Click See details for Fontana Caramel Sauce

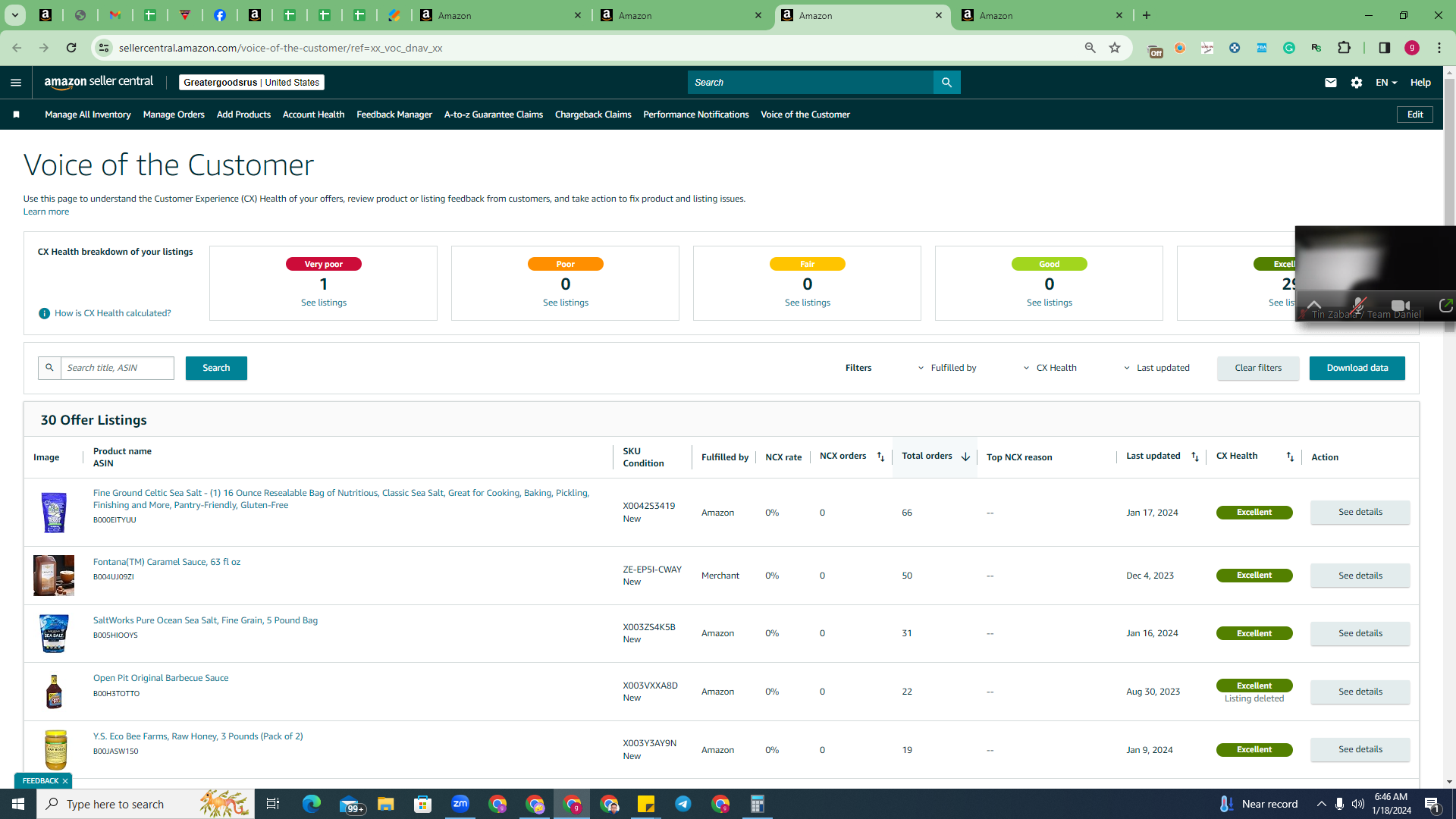(1360, 576)
